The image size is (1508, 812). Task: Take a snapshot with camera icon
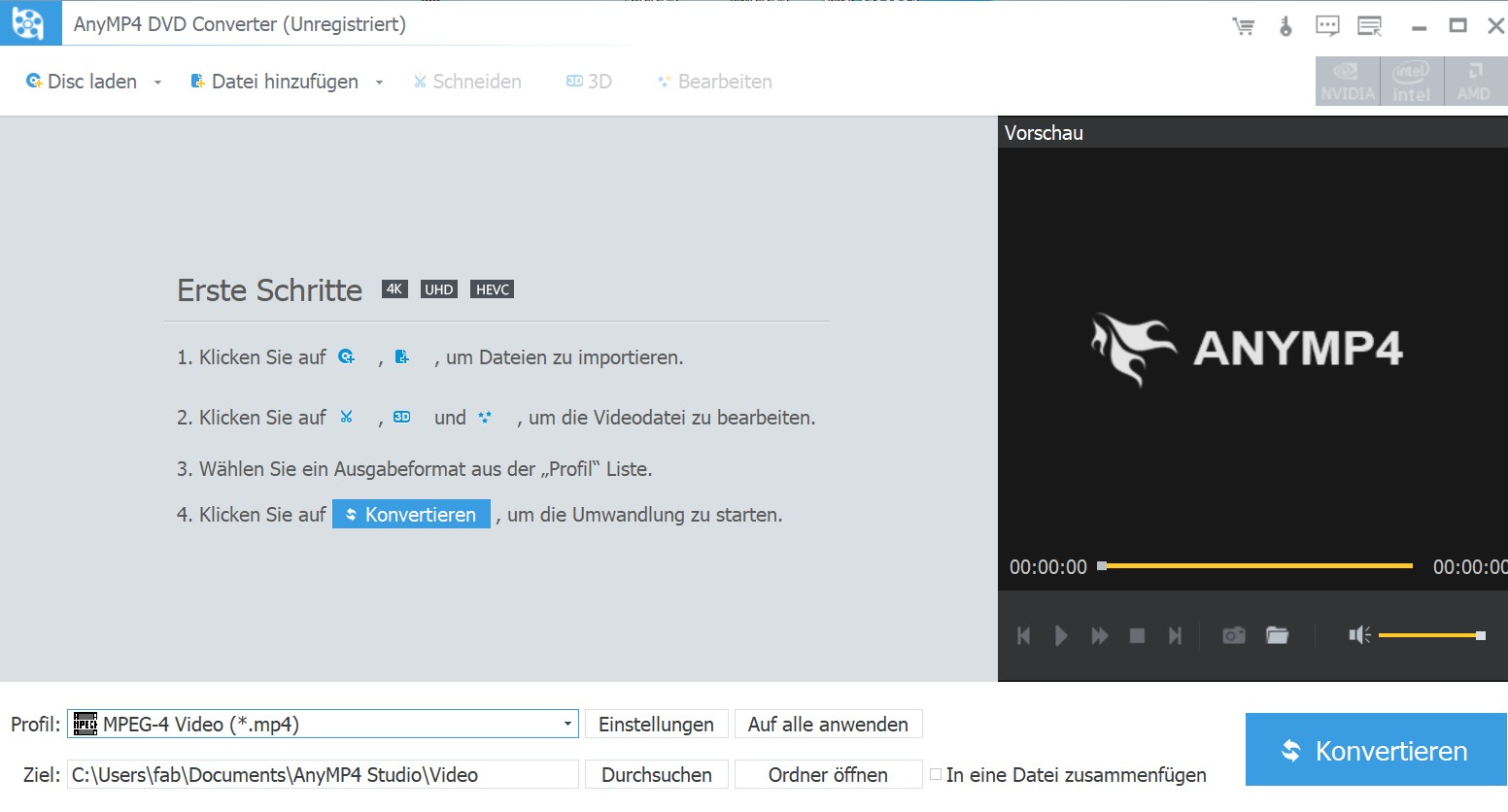click(x=1234, y=635)
